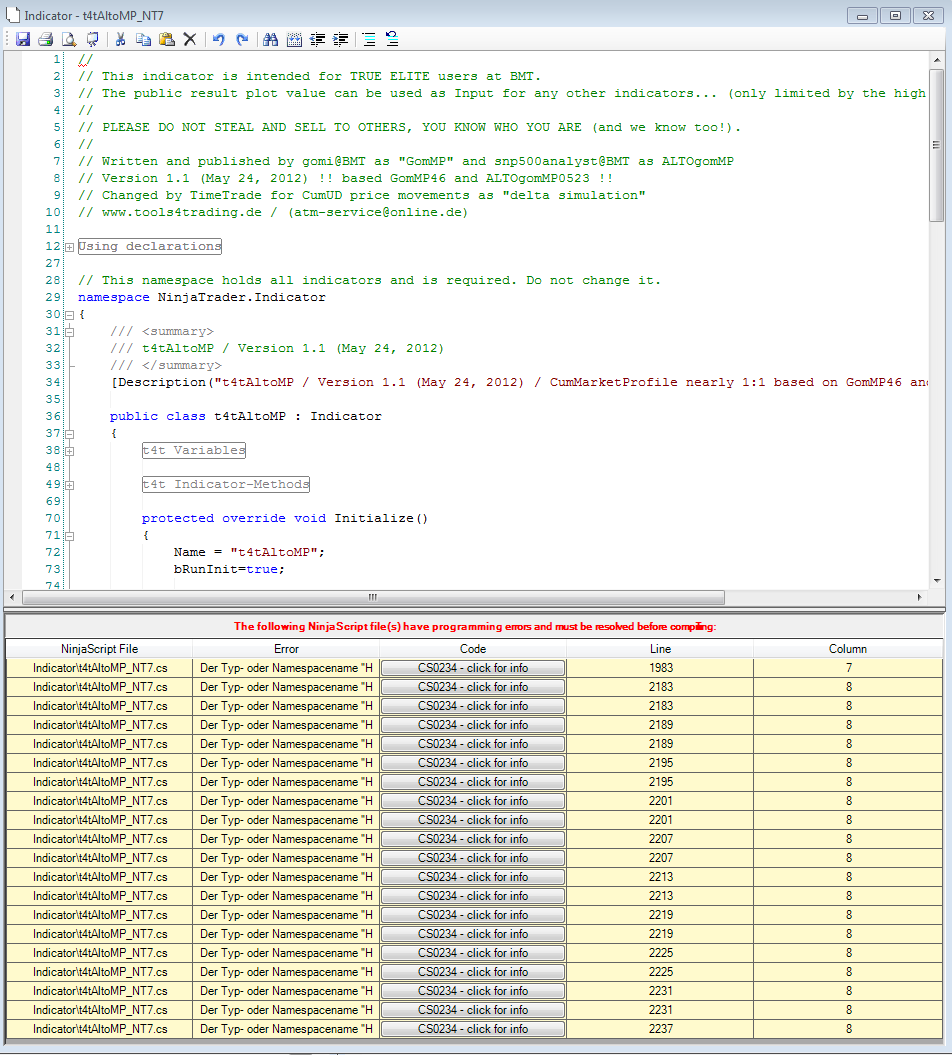The height and width of the screenshot is (1055, 952).
Task: Place cursor in 'namespace NinjaTrader.Indicator' line
Action: tap(202, 297)
